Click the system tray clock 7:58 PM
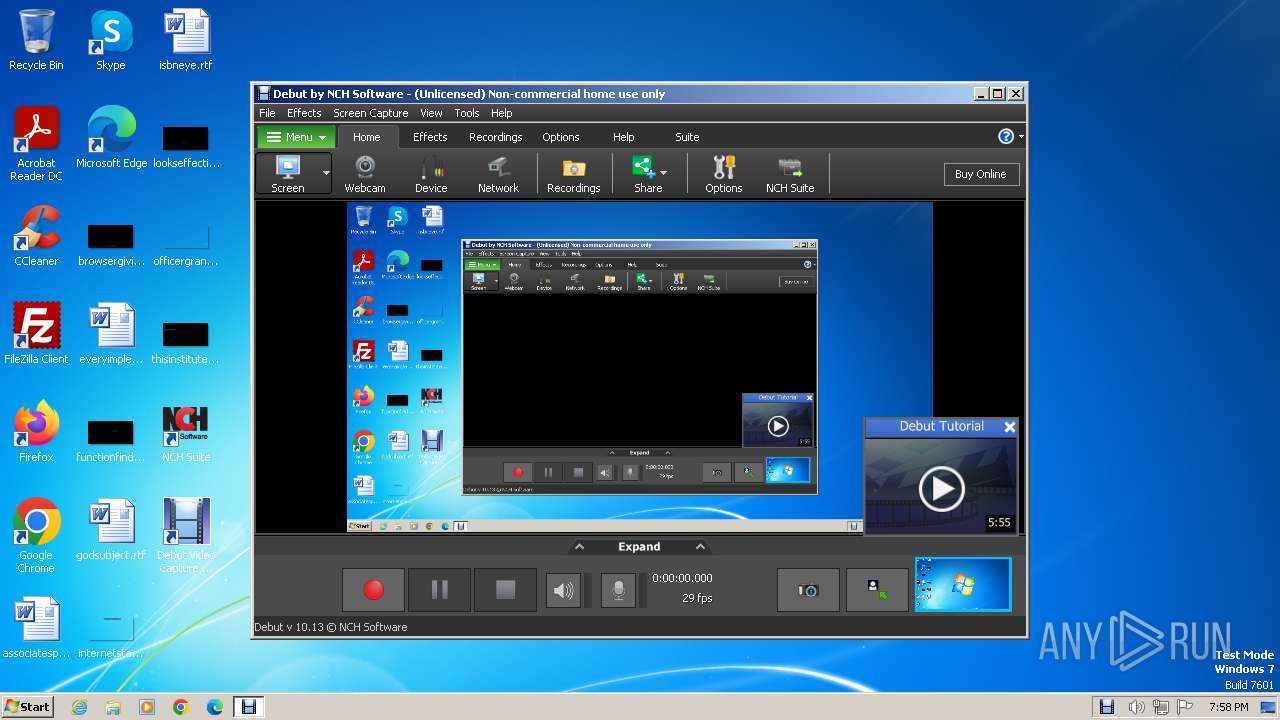 coord(1228,707)
